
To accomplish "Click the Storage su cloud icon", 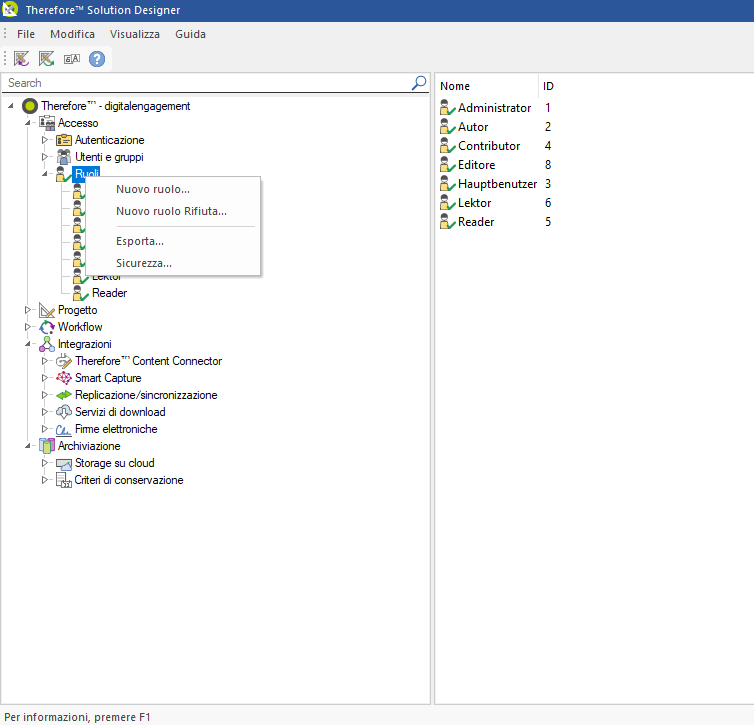I will point(64,463).
